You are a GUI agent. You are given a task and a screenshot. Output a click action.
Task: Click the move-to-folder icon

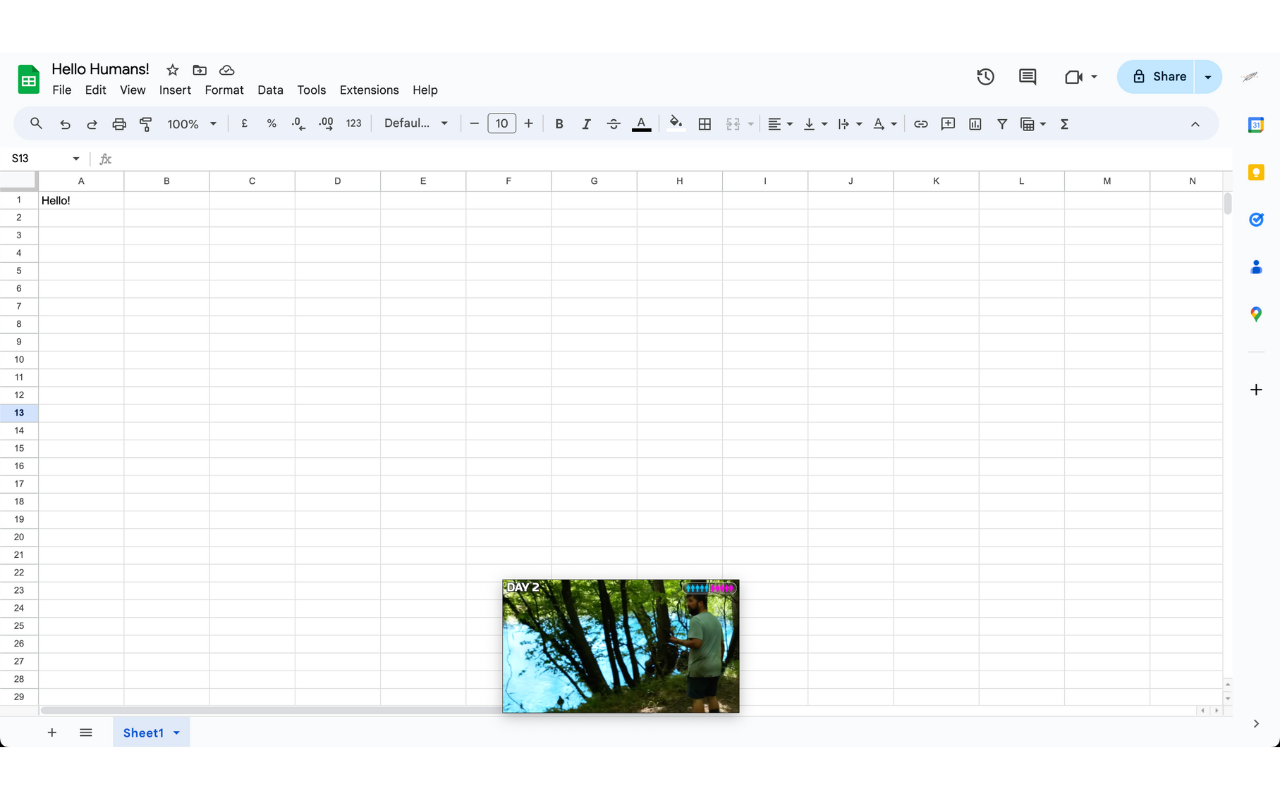(200, 70)
